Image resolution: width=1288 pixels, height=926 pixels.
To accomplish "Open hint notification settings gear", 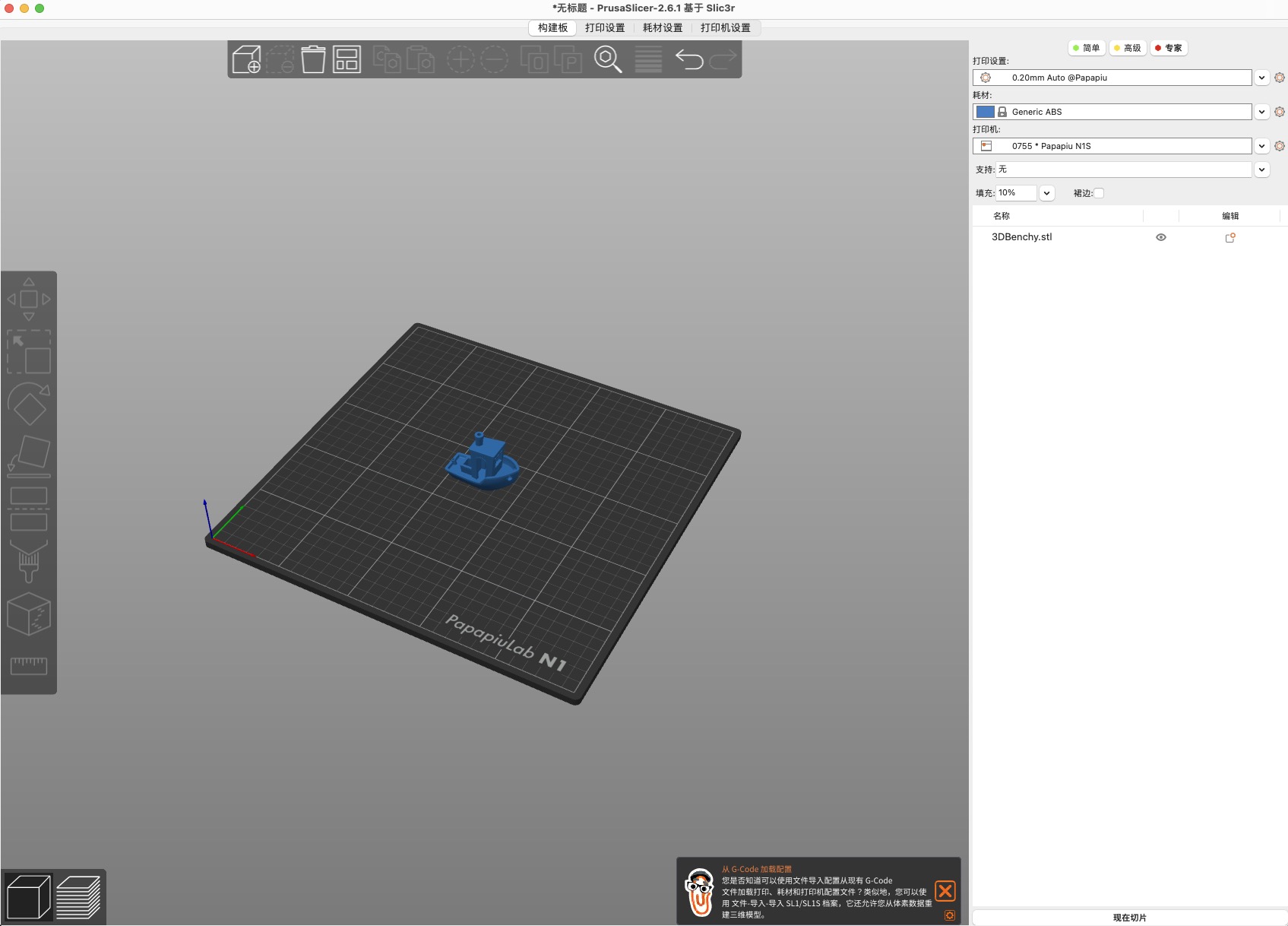I will (949, 915).
